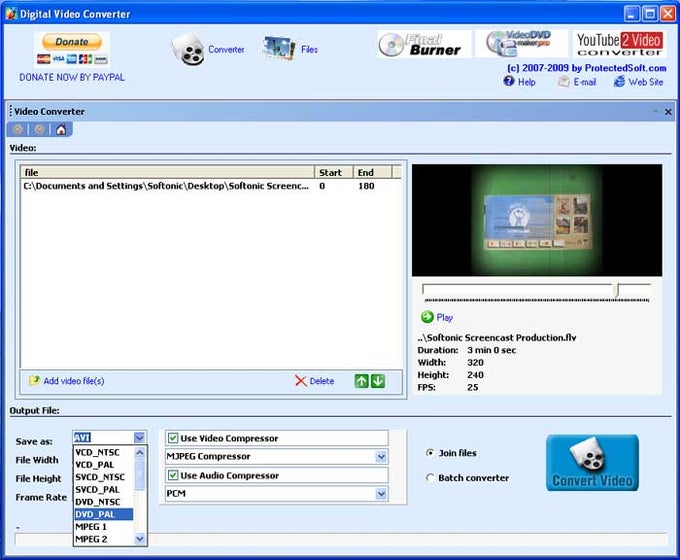Click the preview seek slider handle
This screenshot has height=560, width=680.
[x=617, y=290]
